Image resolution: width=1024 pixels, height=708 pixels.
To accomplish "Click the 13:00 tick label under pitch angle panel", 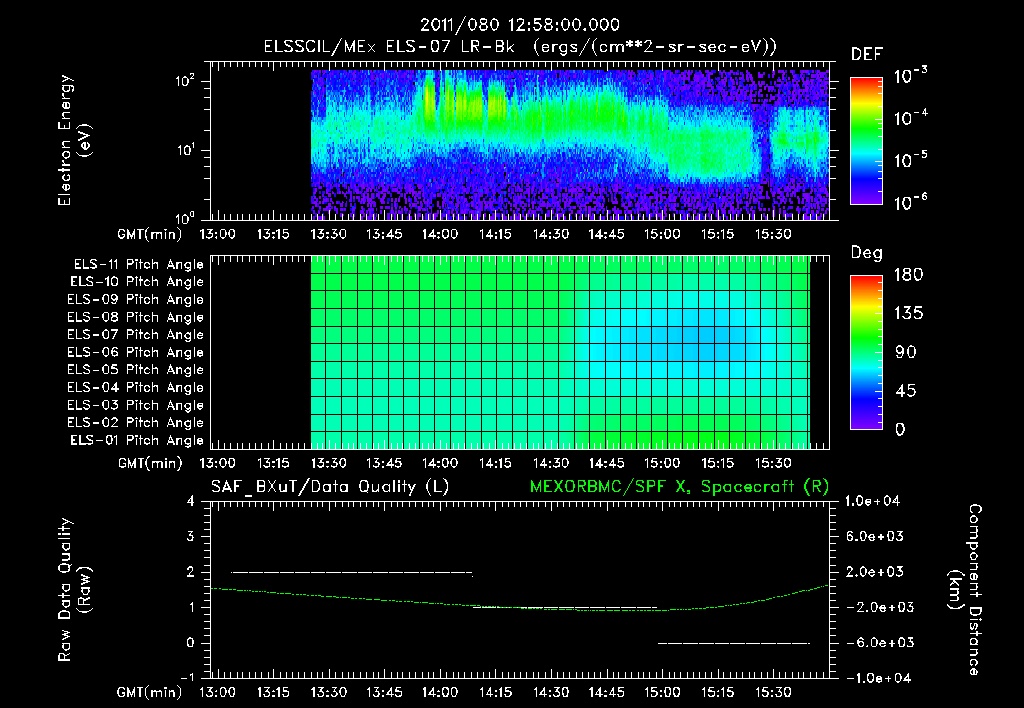I will pyautogui.click(x=217, y=464).
